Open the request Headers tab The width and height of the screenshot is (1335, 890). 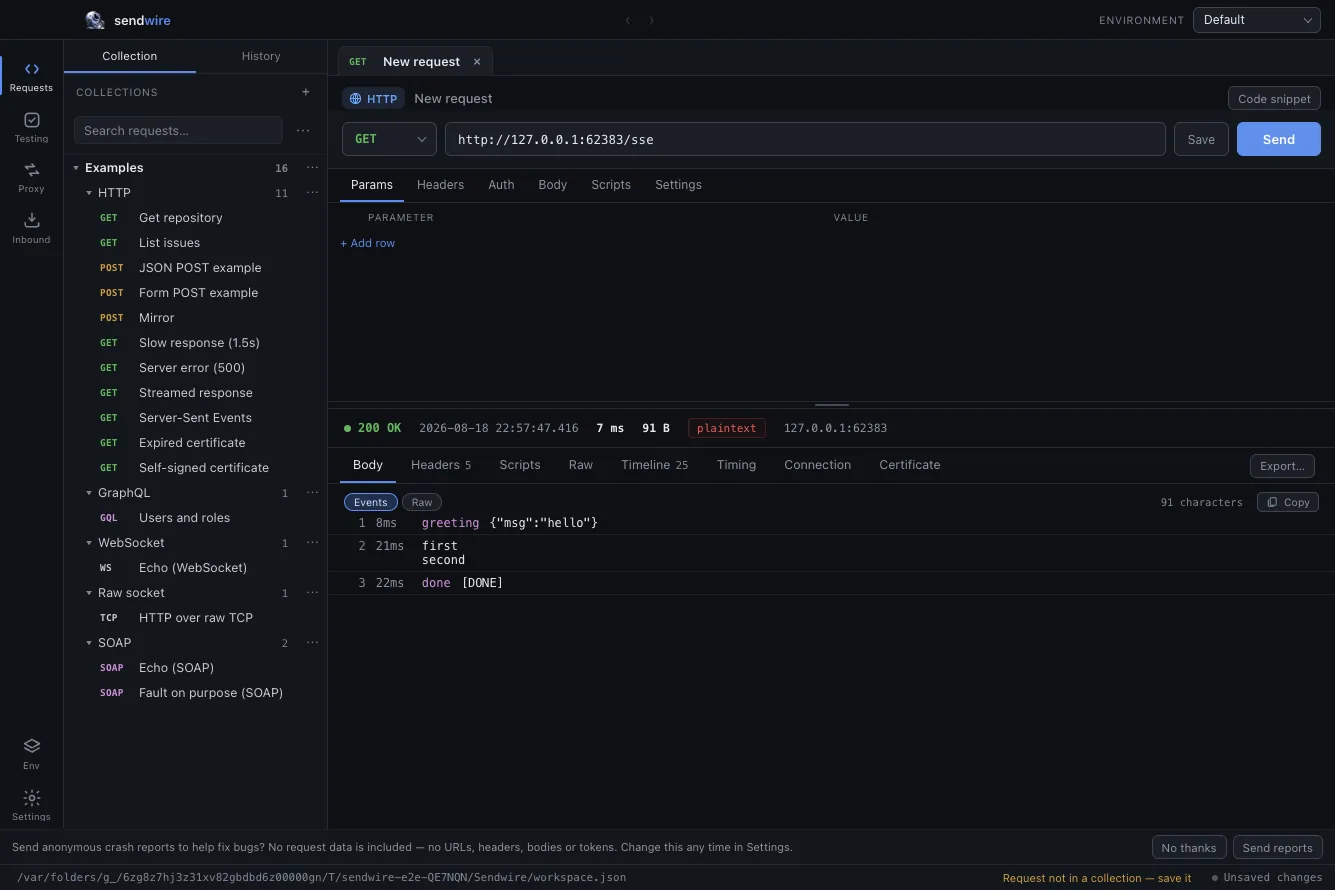click(x=440, y=185)
